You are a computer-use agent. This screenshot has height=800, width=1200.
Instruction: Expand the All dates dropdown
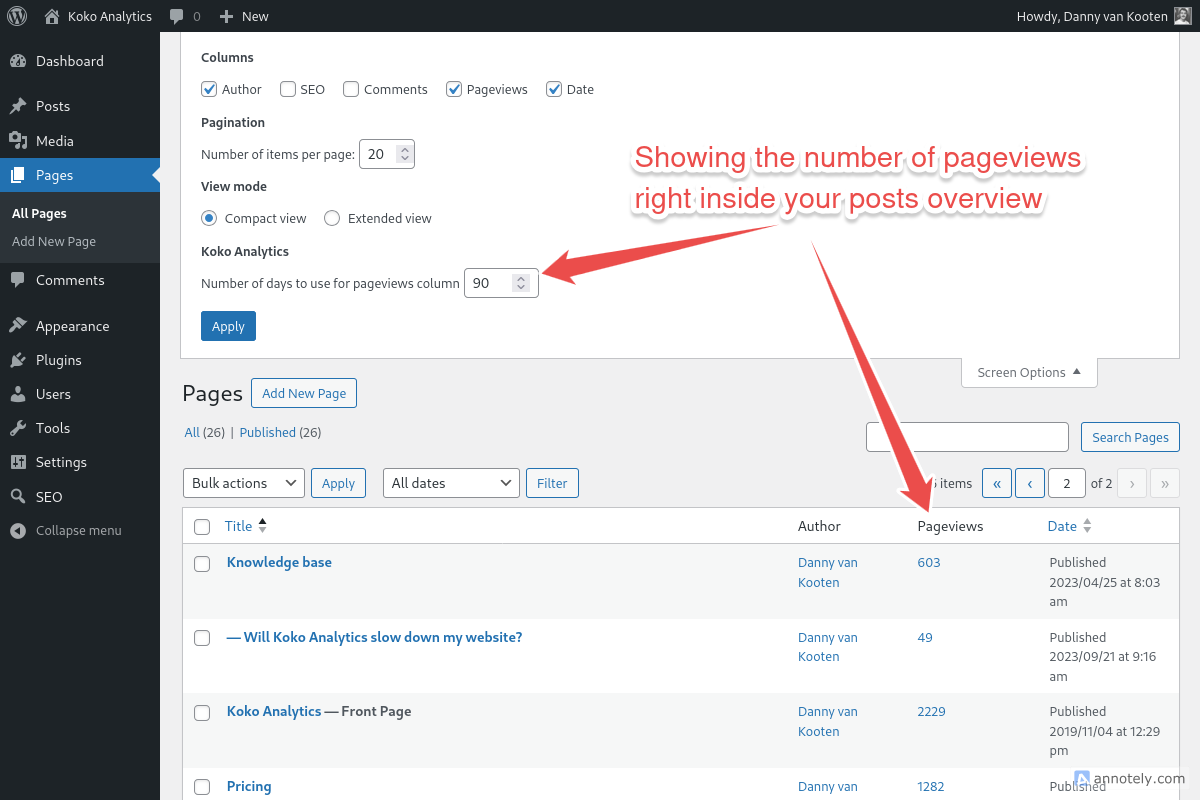pos(450,483)
